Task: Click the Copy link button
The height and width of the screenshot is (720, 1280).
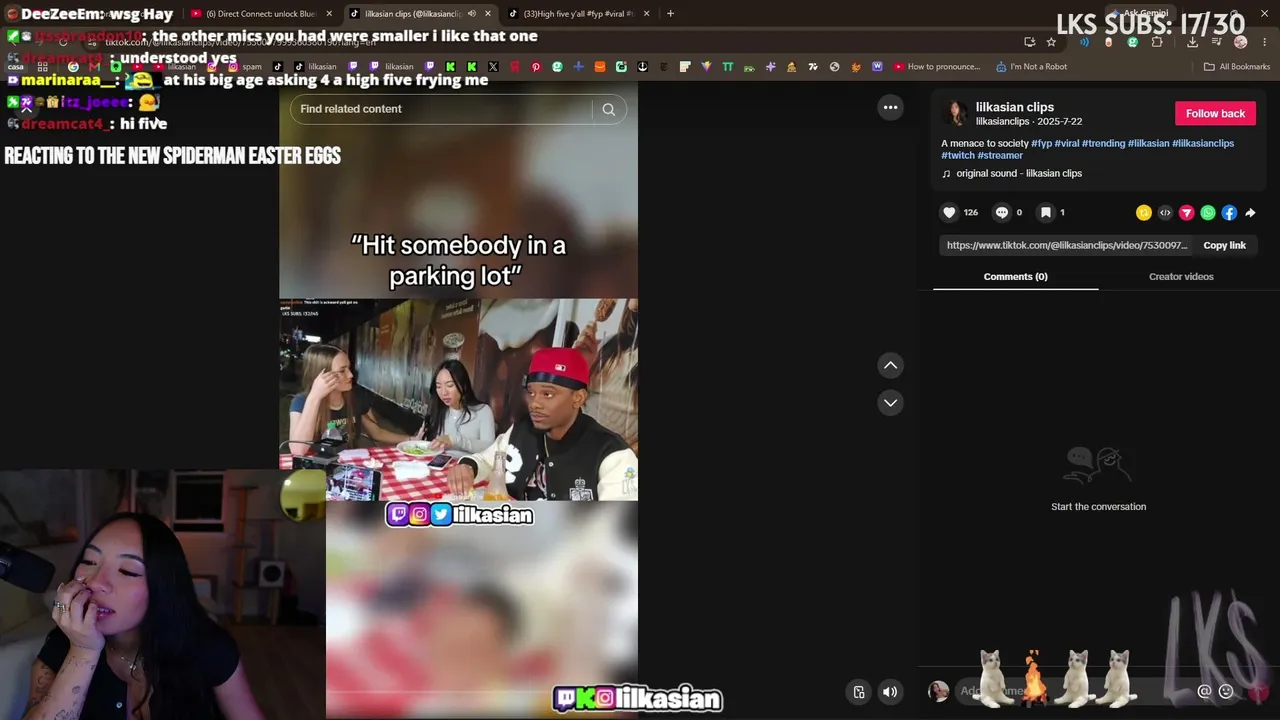Action: (x=1224, y=245)
